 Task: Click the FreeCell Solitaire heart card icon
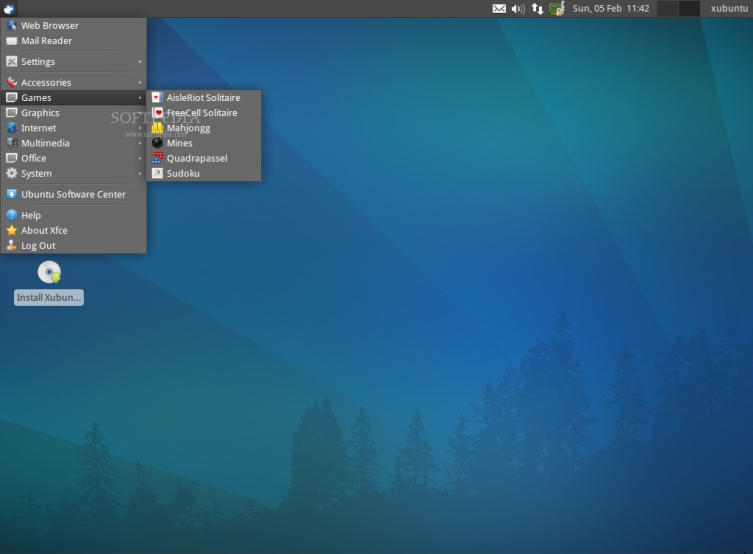(157, 113)
